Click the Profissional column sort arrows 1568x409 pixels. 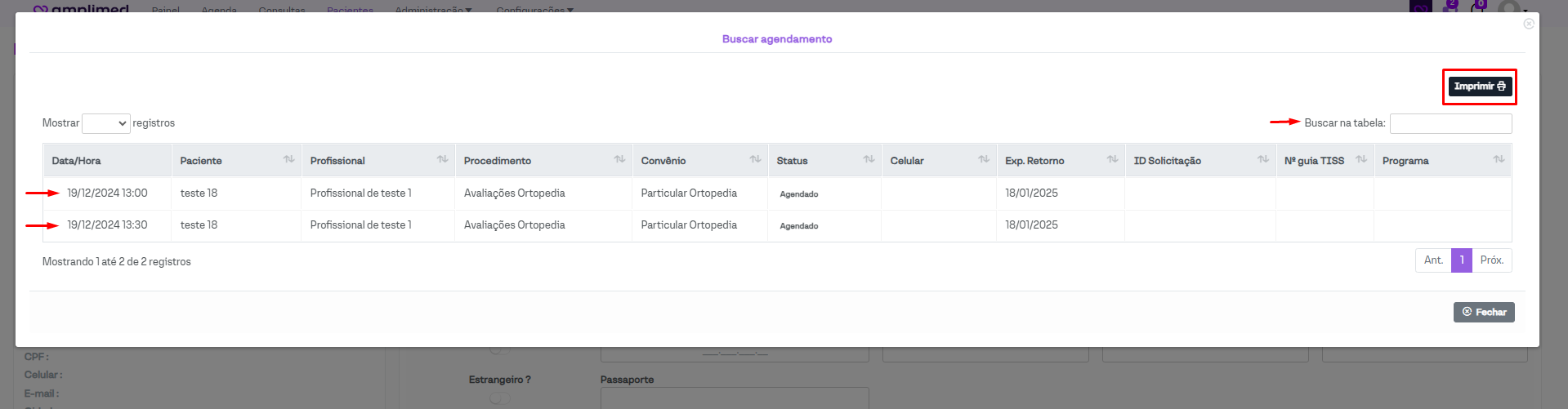[442, 160]
